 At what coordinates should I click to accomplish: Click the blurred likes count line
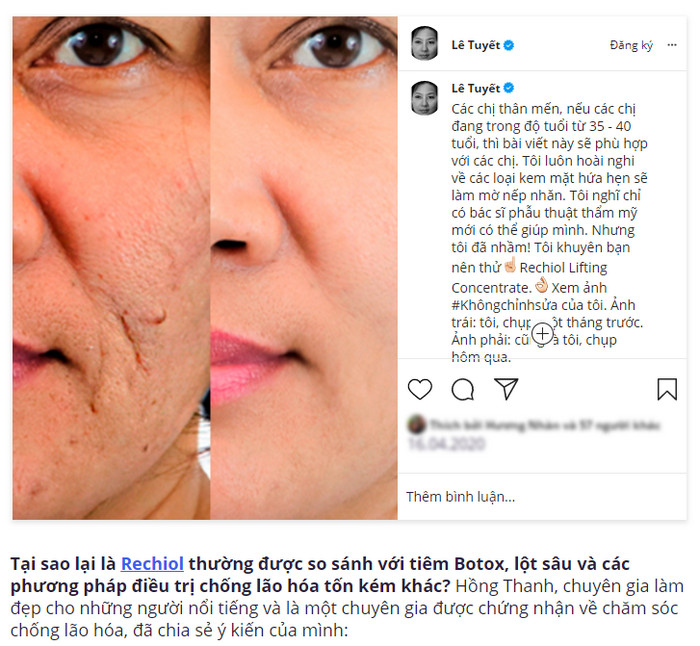[x=534, y=425]
